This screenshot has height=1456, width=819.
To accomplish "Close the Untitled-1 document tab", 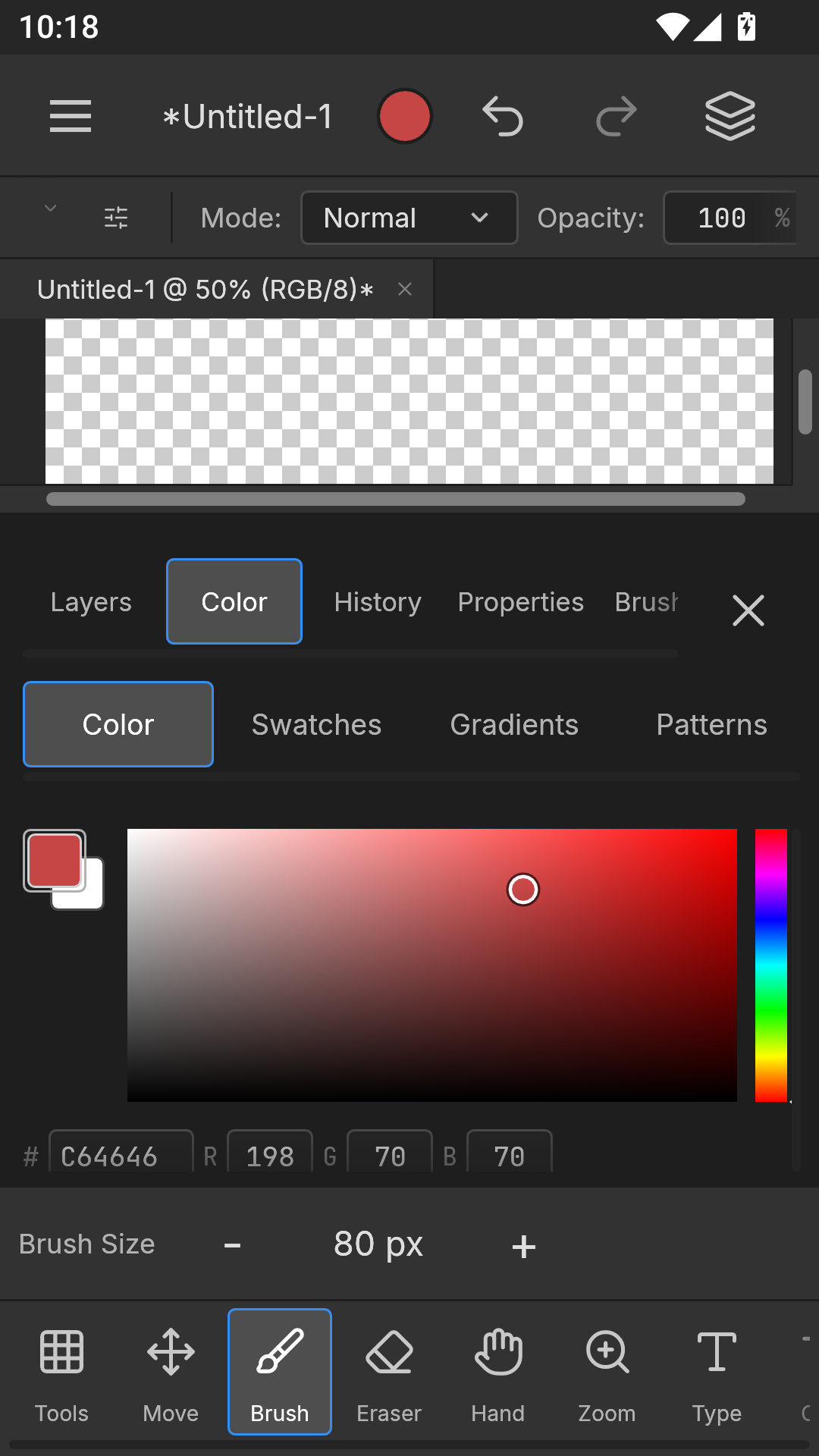I will coord(405,289).
